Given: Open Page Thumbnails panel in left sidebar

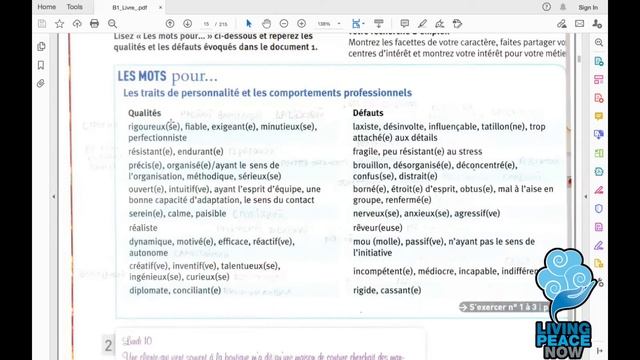Looking at the screenshot, I should tap(41, 47).
